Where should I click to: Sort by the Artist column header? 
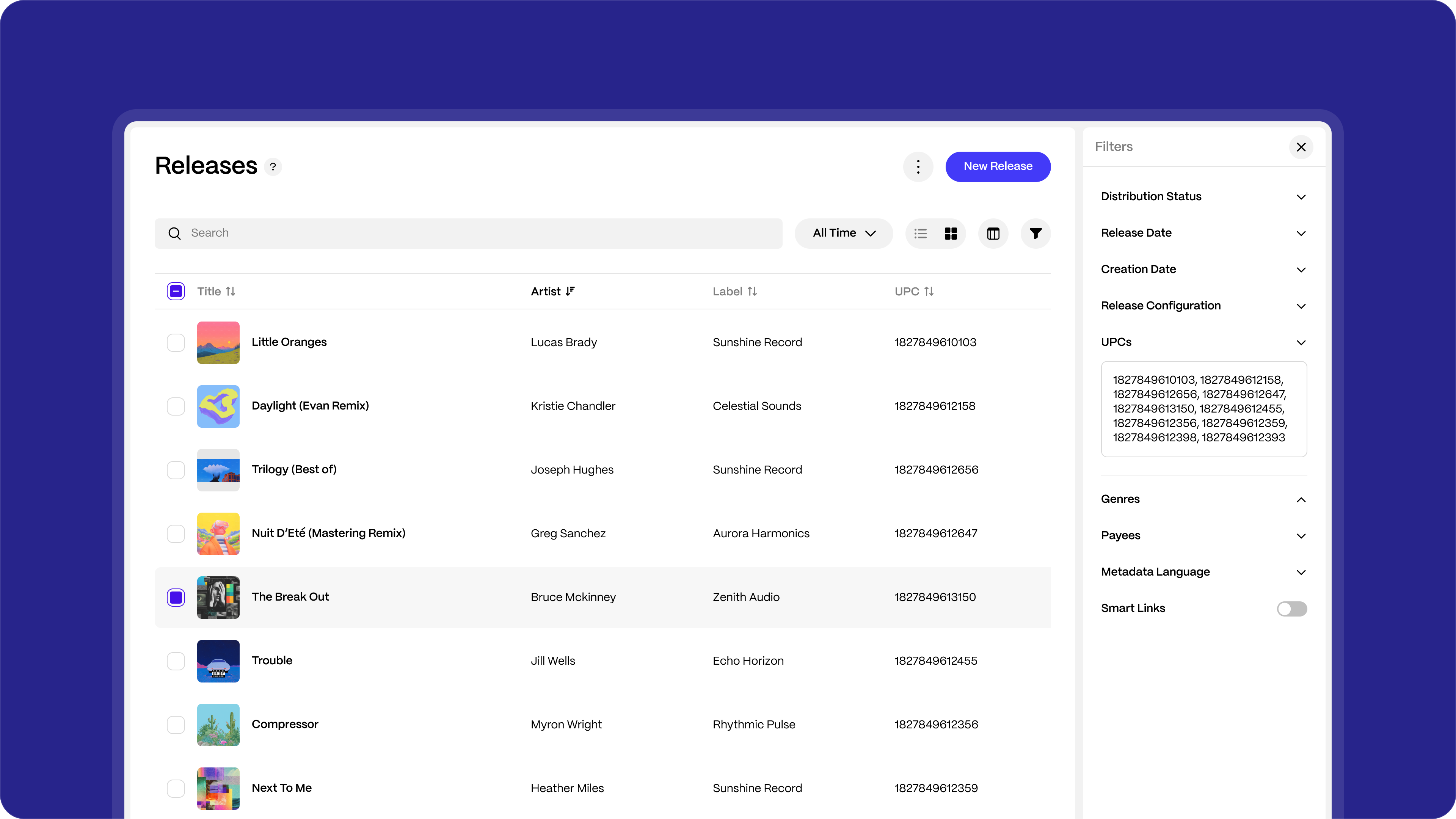[552, 292]
